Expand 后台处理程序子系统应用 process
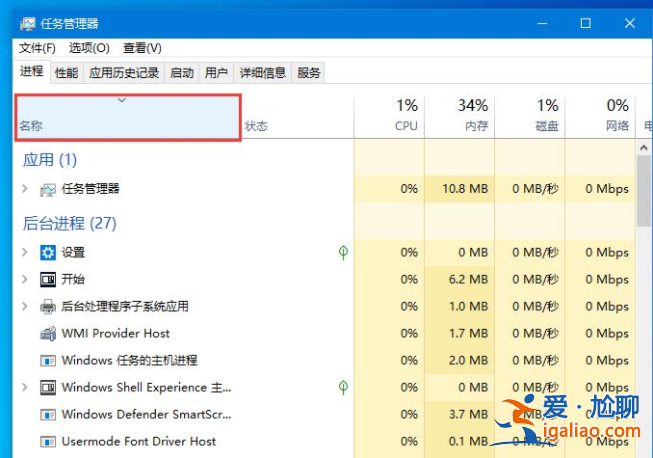The image size is (653, 458). [x=25, y=306]
